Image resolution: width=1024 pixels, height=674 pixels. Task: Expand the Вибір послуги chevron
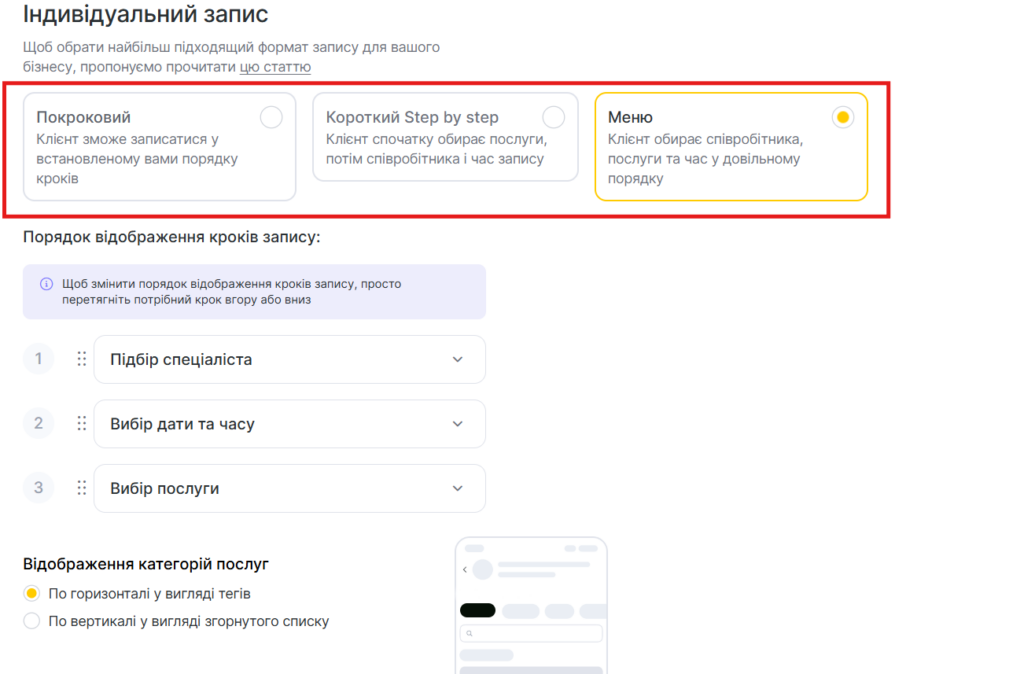pos(458,488)
